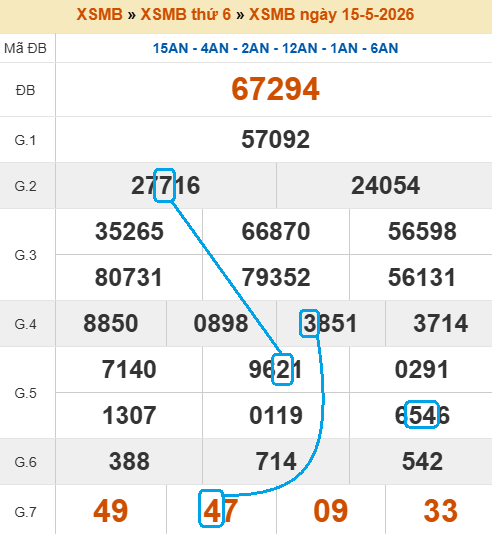This screenshot has height=534, width=492.
Task: Open XSMB ngày 15-5-2026 link
Action: click(331, 14)
